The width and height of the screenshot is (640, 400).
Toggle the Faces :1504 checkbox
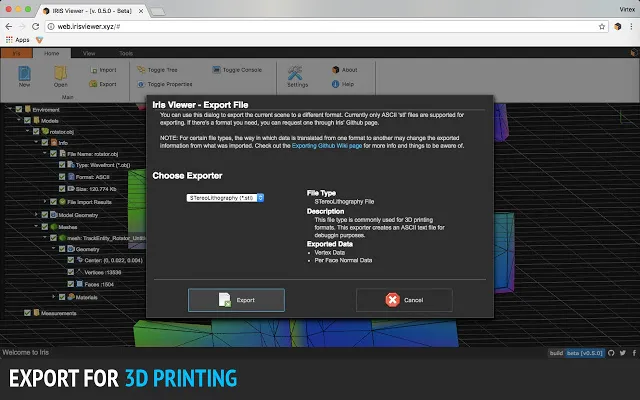(x=71, y=284)
